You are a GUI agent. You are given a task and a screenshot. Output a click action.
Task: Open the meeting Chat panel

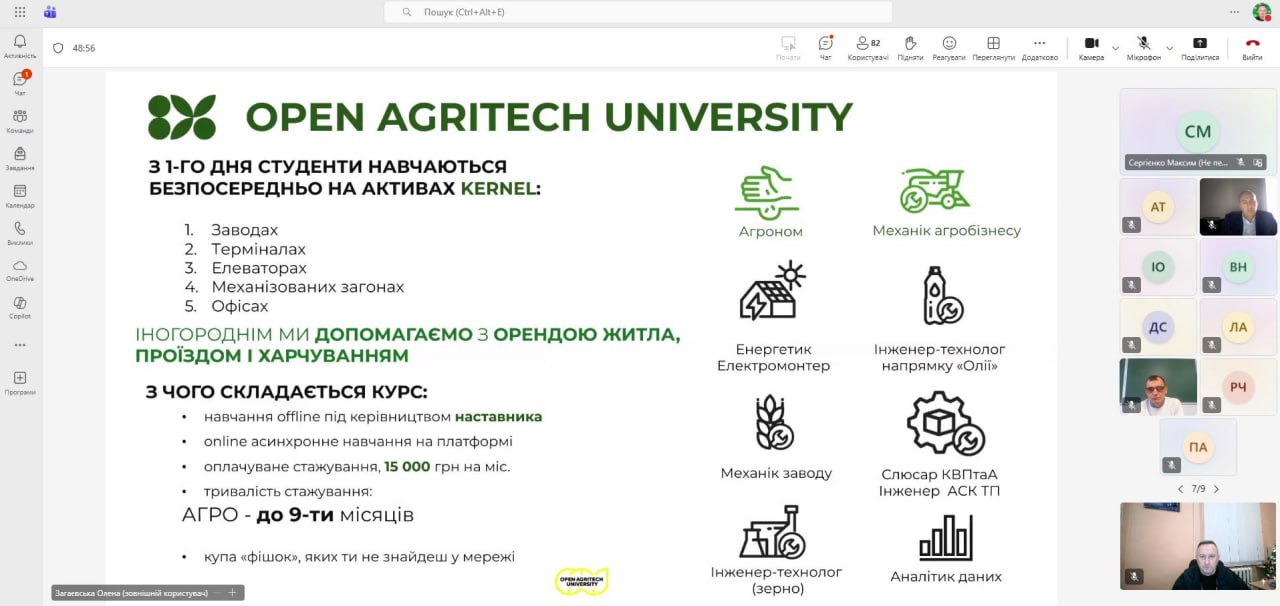[825, 47]
